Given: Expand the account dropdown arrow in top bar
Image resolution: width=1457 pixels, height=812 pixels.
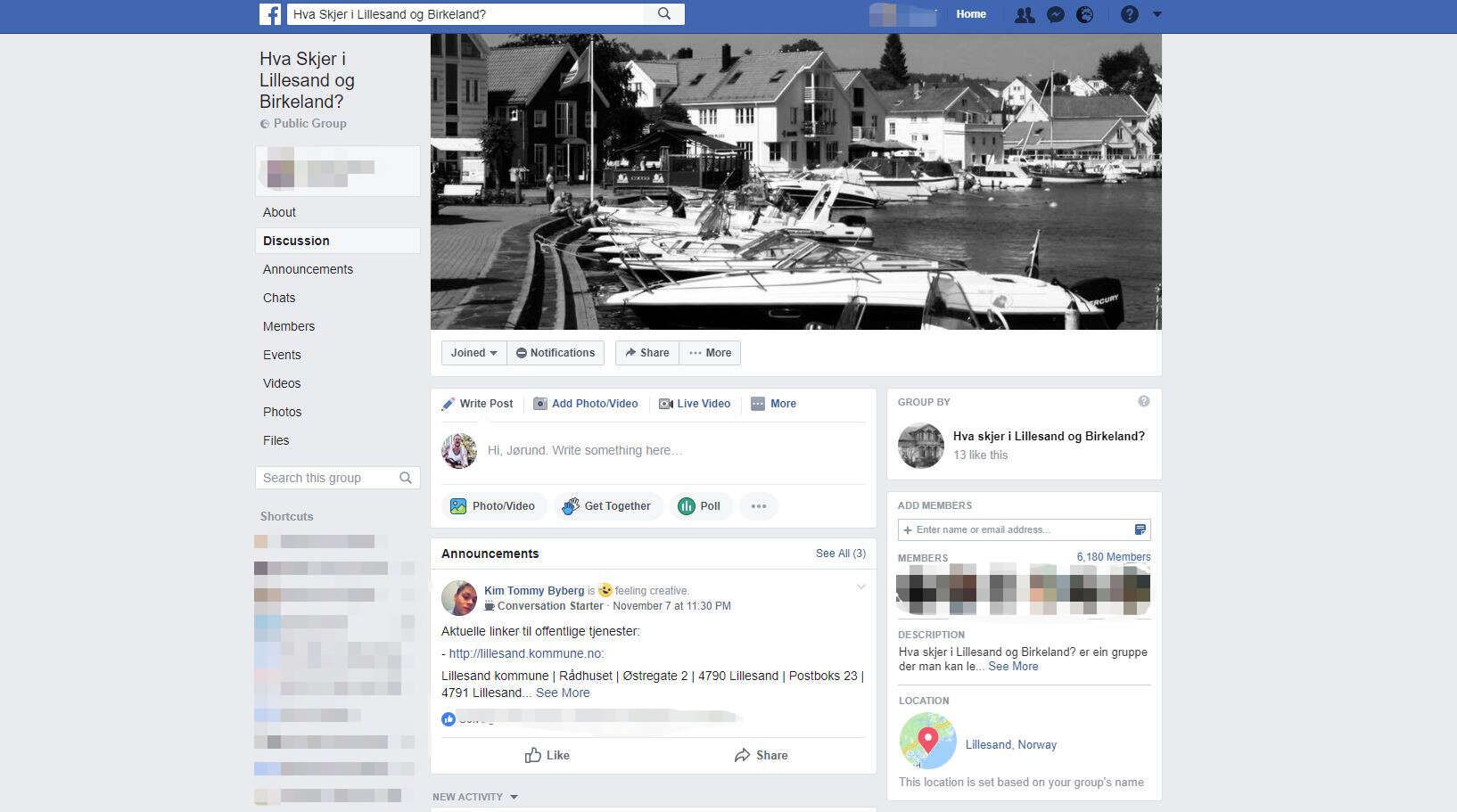Looking at the screenshot, I should coord(1157,14).
